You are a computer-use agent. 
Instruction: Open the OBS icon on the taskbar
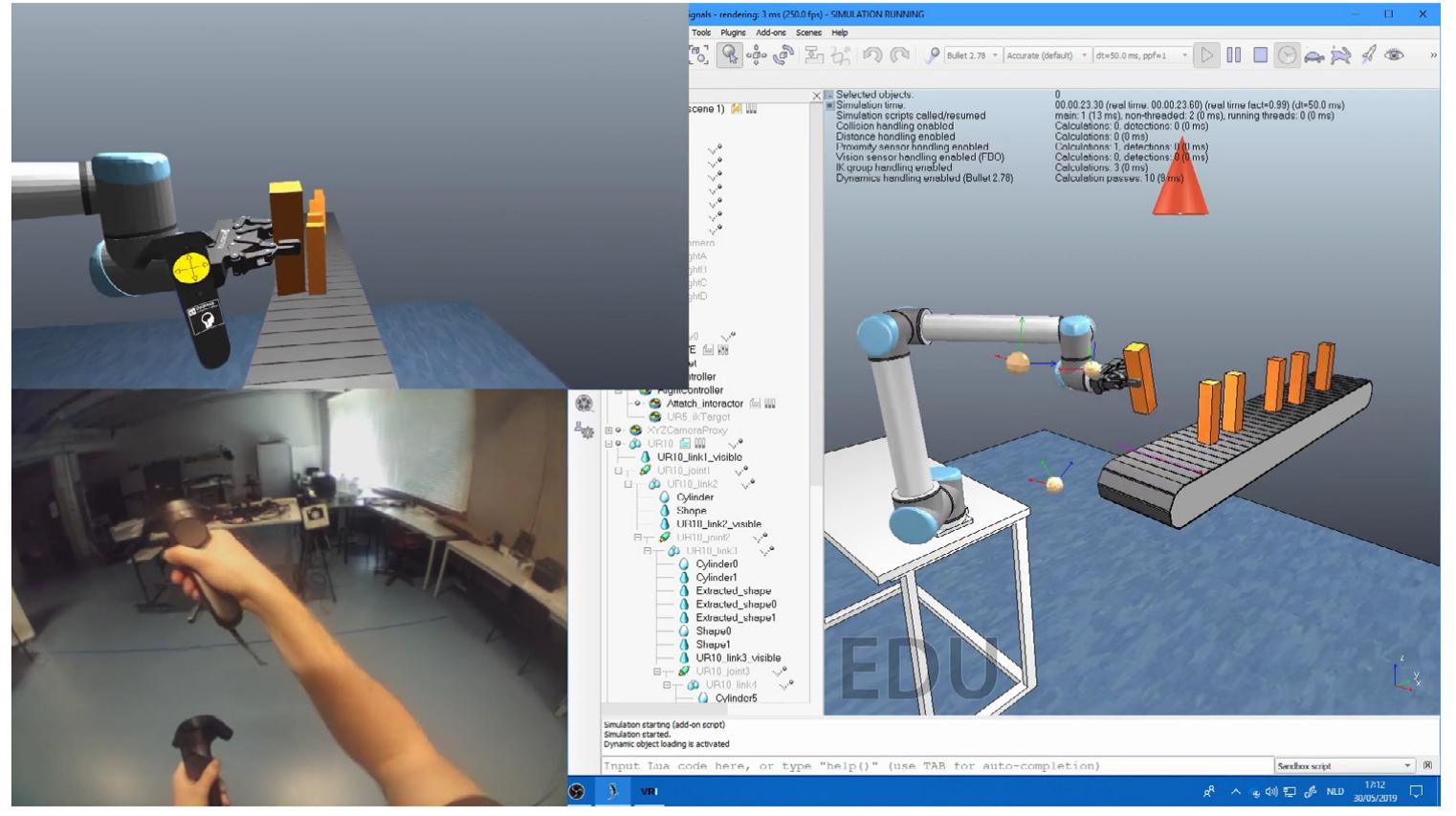[x=576, y=791]
